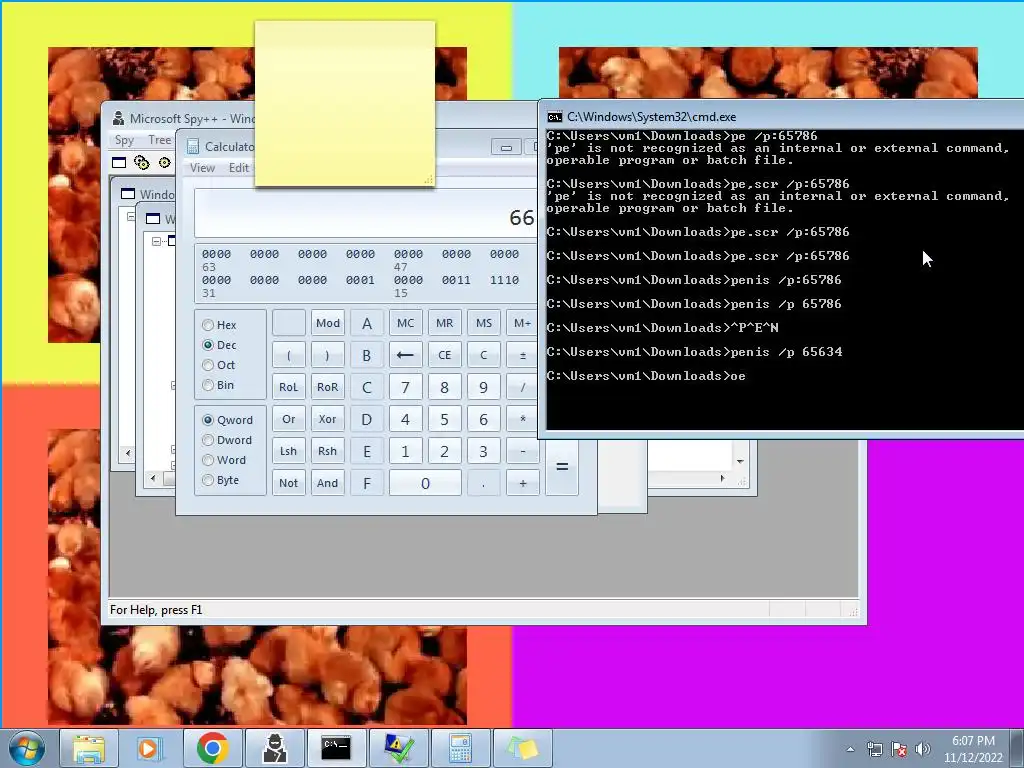Click the backspace arrow button in Calculator
1024x768 pixels.
(x=406, y=355)
